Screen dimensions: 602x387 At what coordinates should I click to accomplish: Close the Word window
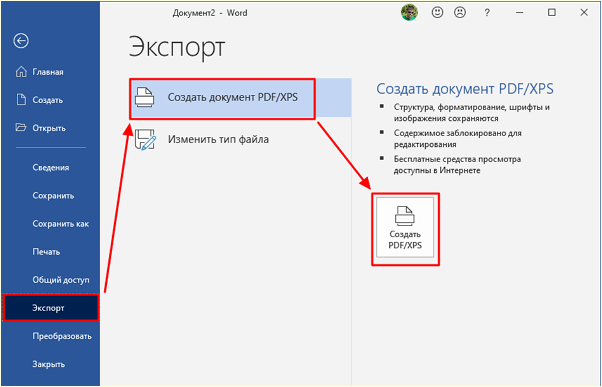pos(584,13)
